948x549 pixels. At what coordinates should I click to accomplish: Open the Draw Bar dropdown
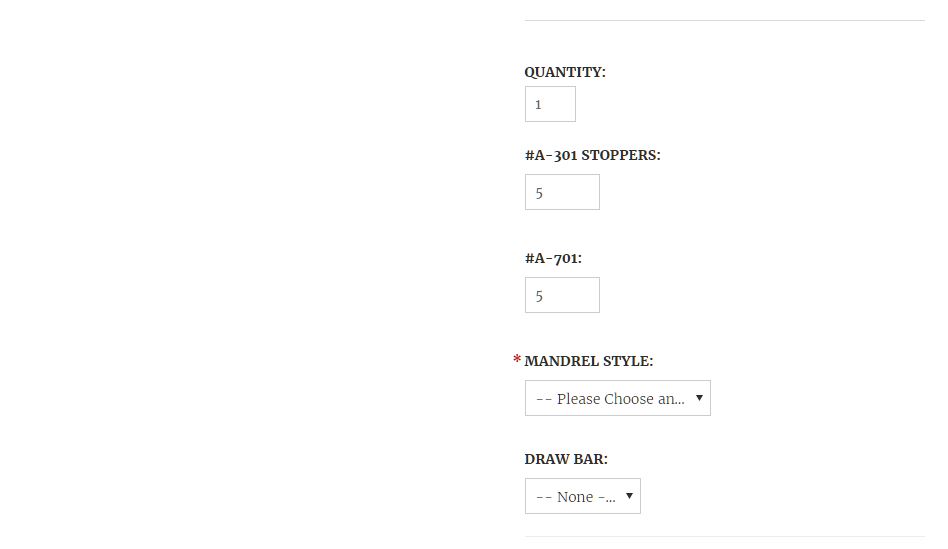[582, 496]
